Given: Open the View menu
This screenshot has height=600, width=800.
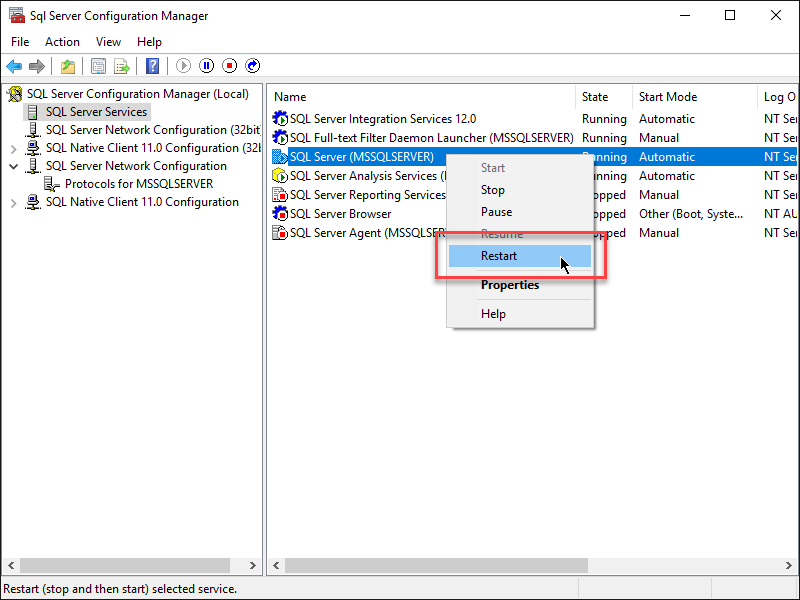Looking at the screenshot, I should 108,42.
